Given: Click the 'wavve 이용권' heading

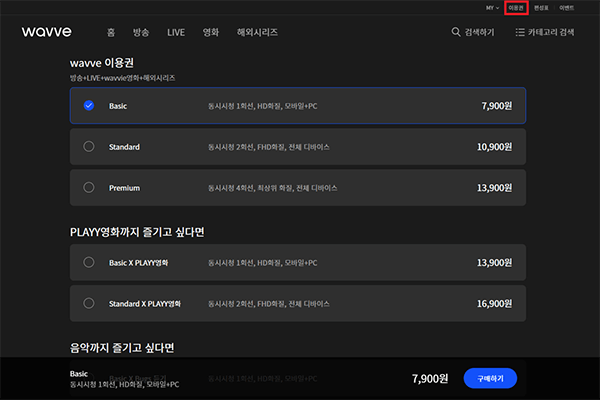Looking at the screenshot, I should point(102,63).
